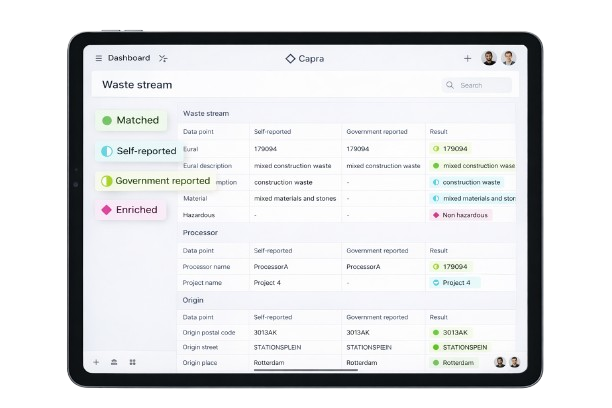The height and width of the screenshot is (408, 612).
Task: Toggle the Self-reported legend filter
Action: [138, 151]
